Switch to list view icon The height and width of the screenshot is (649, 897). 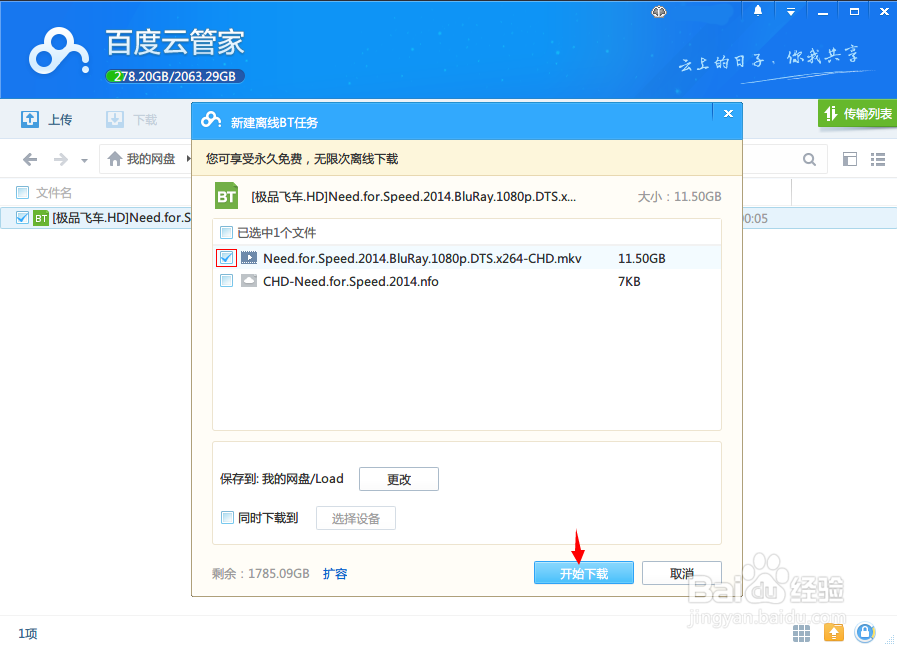coord(878,159)
